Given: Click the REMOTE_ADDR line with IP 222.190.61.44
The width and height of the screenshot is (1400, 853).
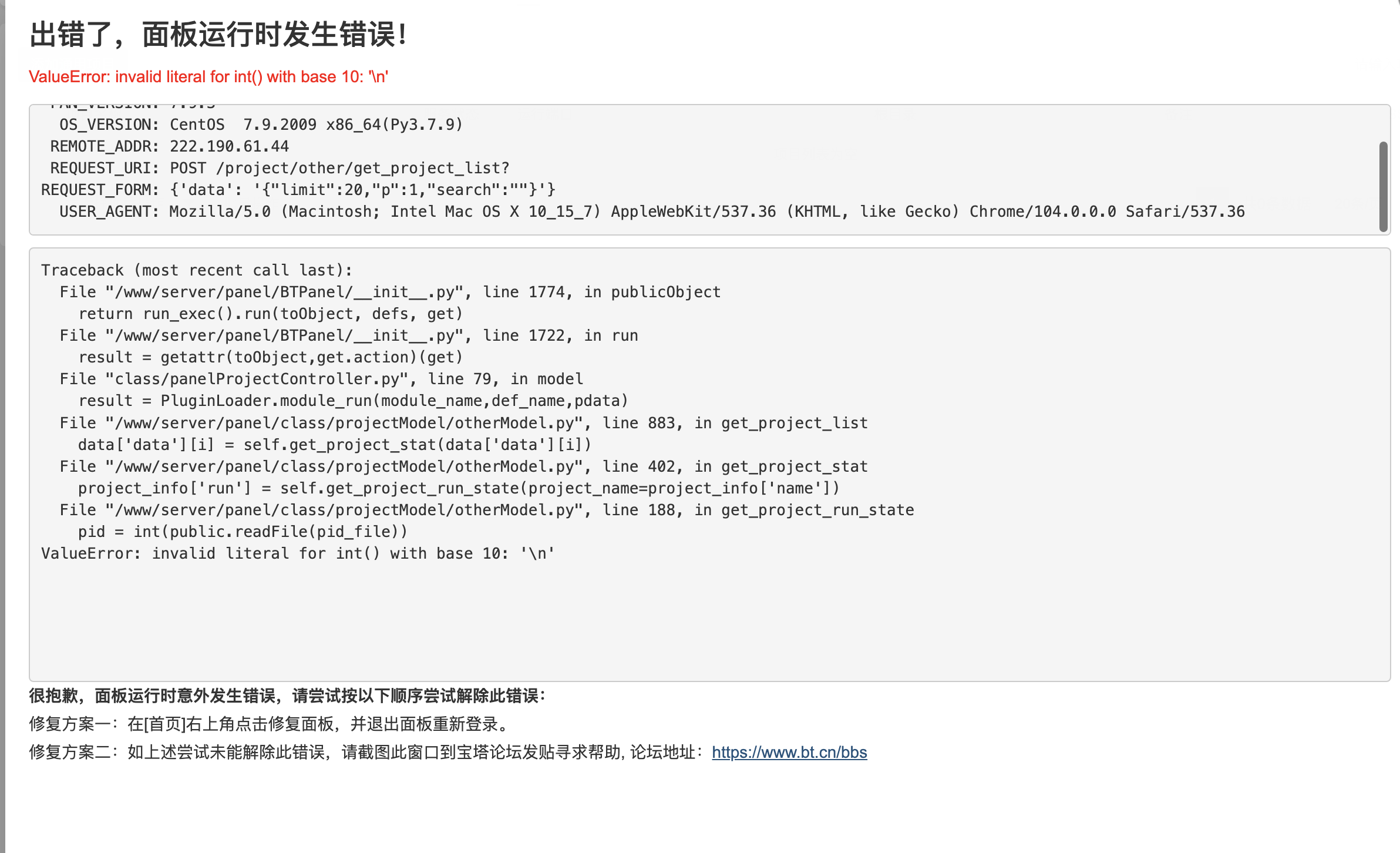Looking at the screenshot, I should (170, 146).
